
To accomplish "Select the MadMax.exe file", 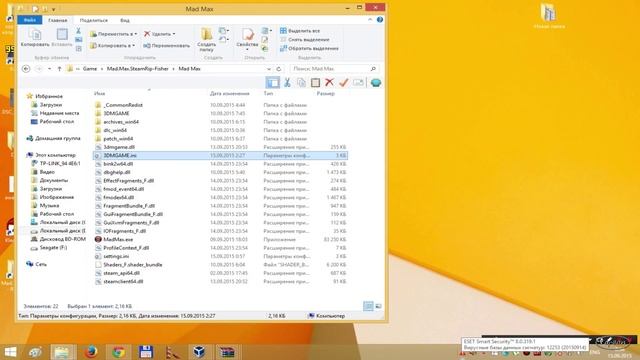I will (x=118, y=240).
